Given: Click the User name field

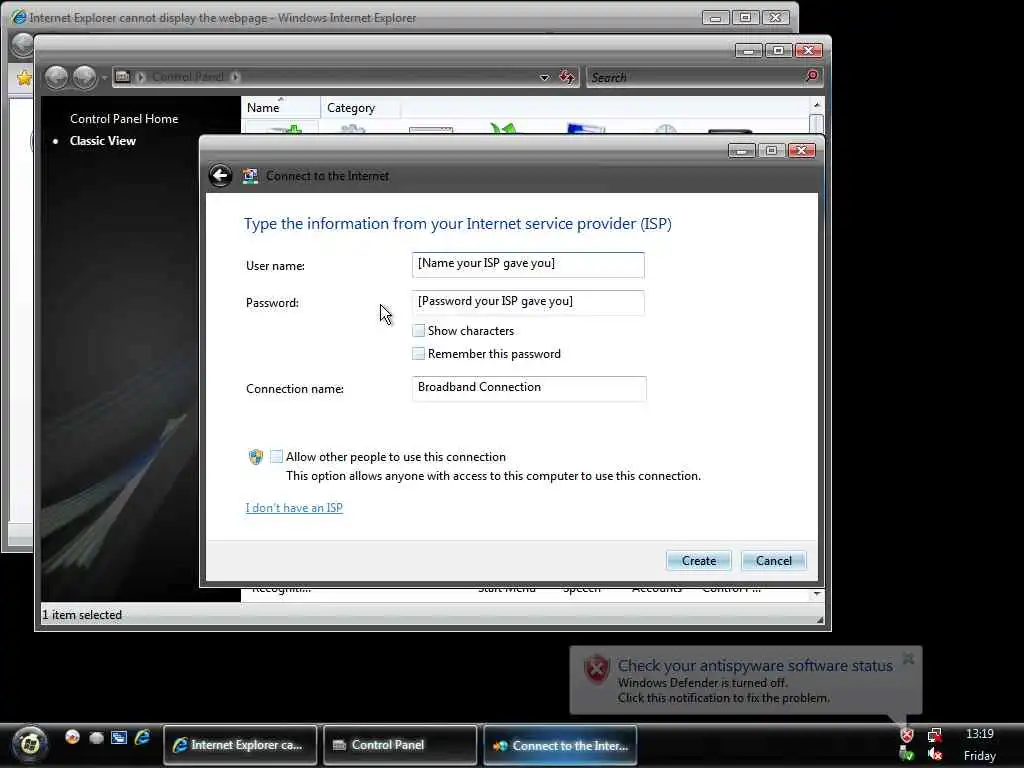Looking at the screenshot, I should [x=528, y=264].
